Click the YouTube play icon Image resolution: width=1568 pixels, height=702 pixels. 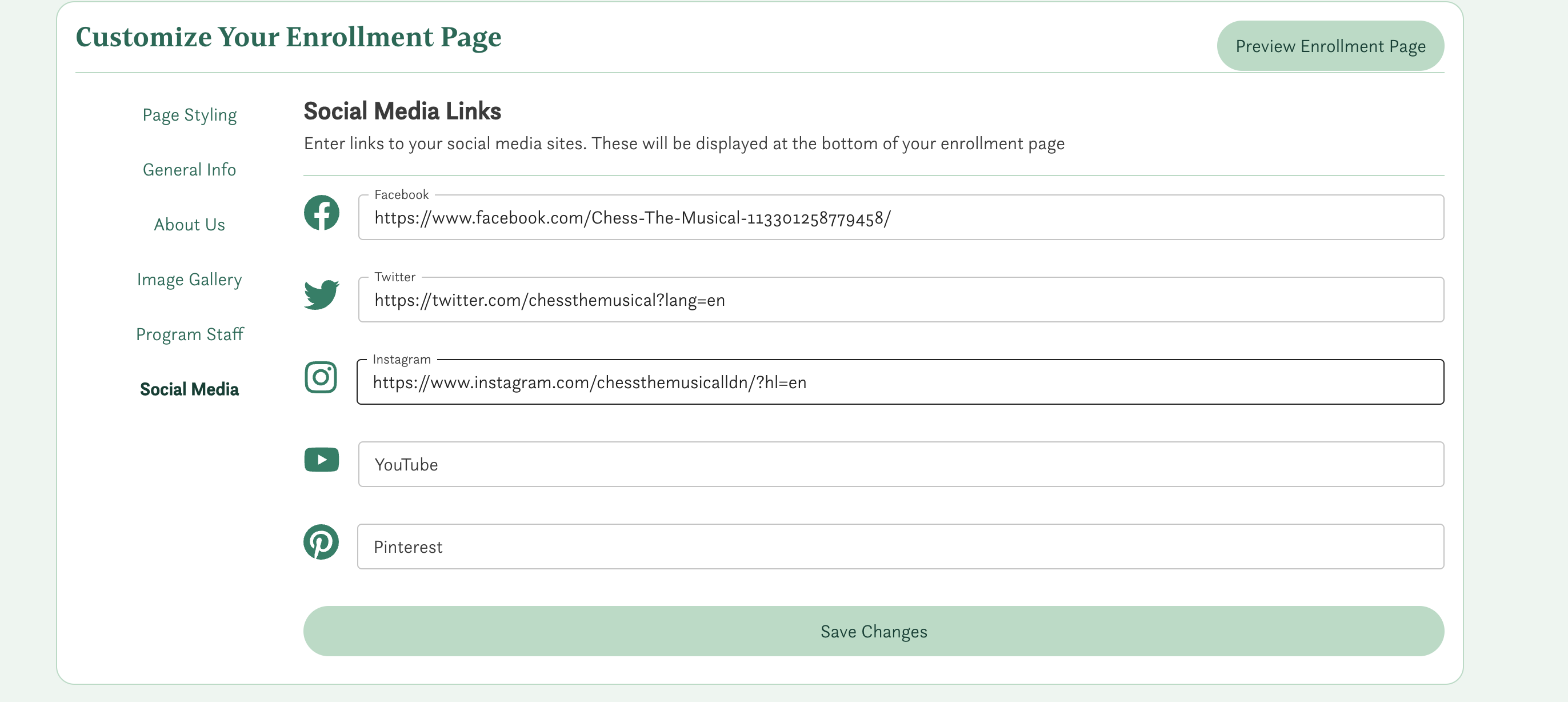pyautogui.click(x=321, y=460)
